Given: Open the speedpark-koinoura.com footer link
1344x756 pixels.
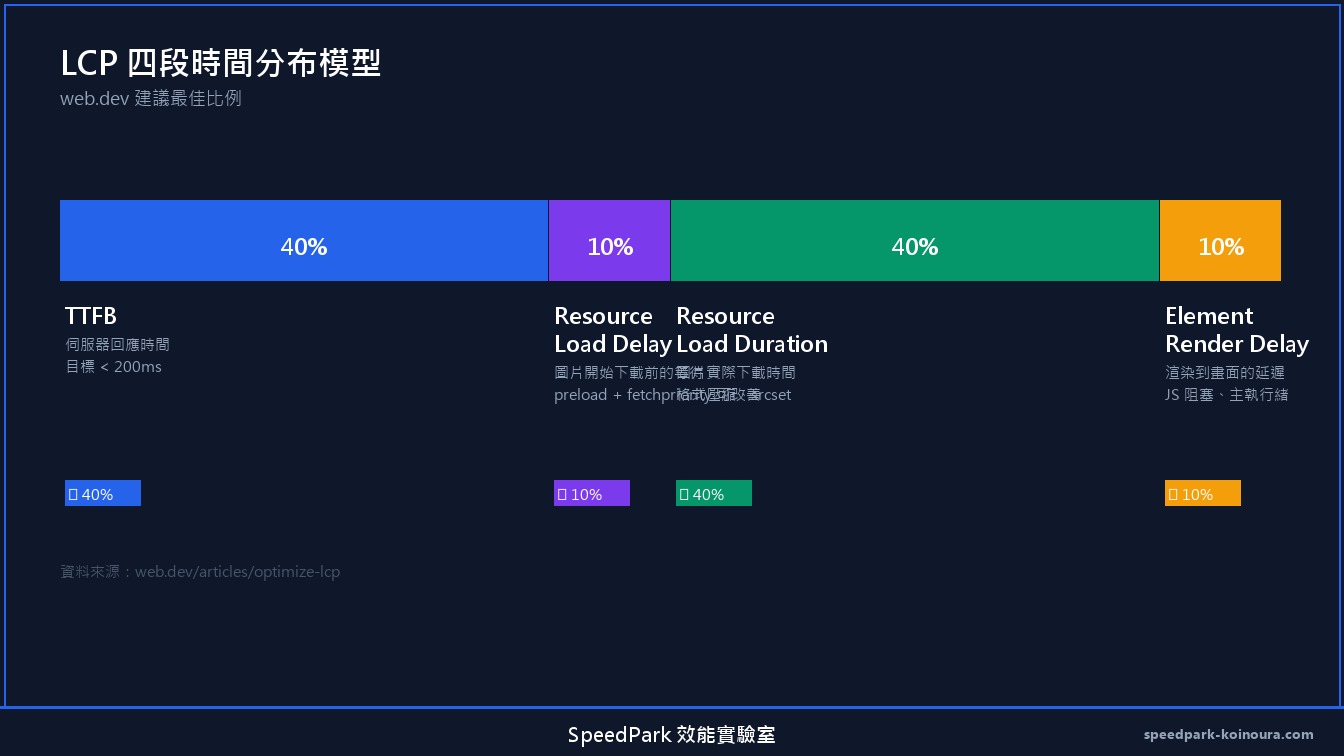Looking at the screenshot, I should tap(1229, 735).
